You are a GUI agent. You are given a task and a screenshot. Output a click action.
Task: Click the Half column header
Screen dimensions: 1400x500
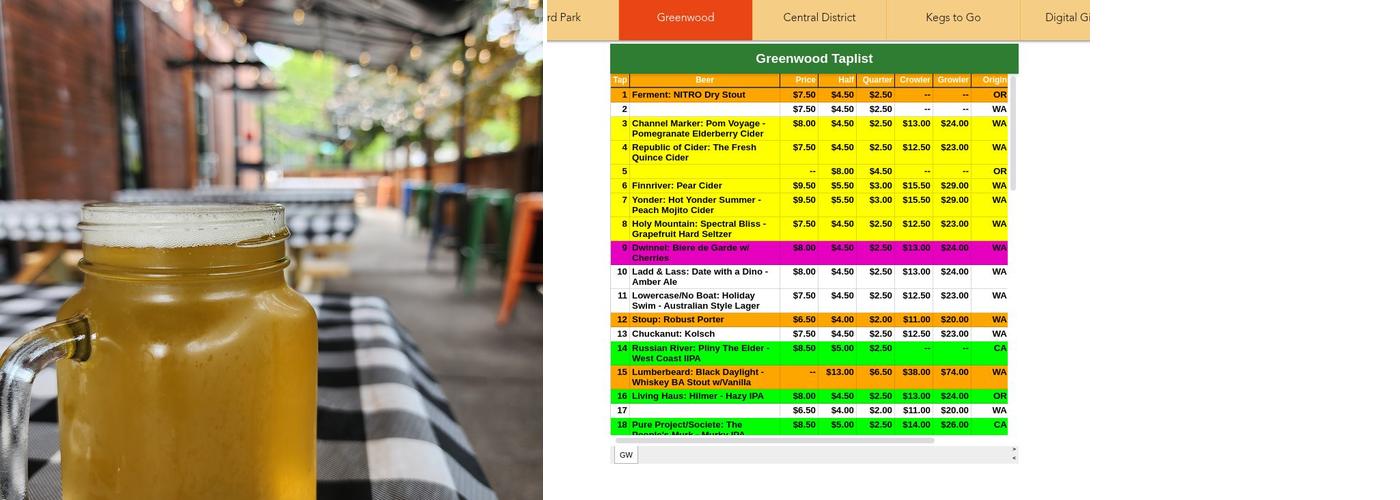[837, 80]
